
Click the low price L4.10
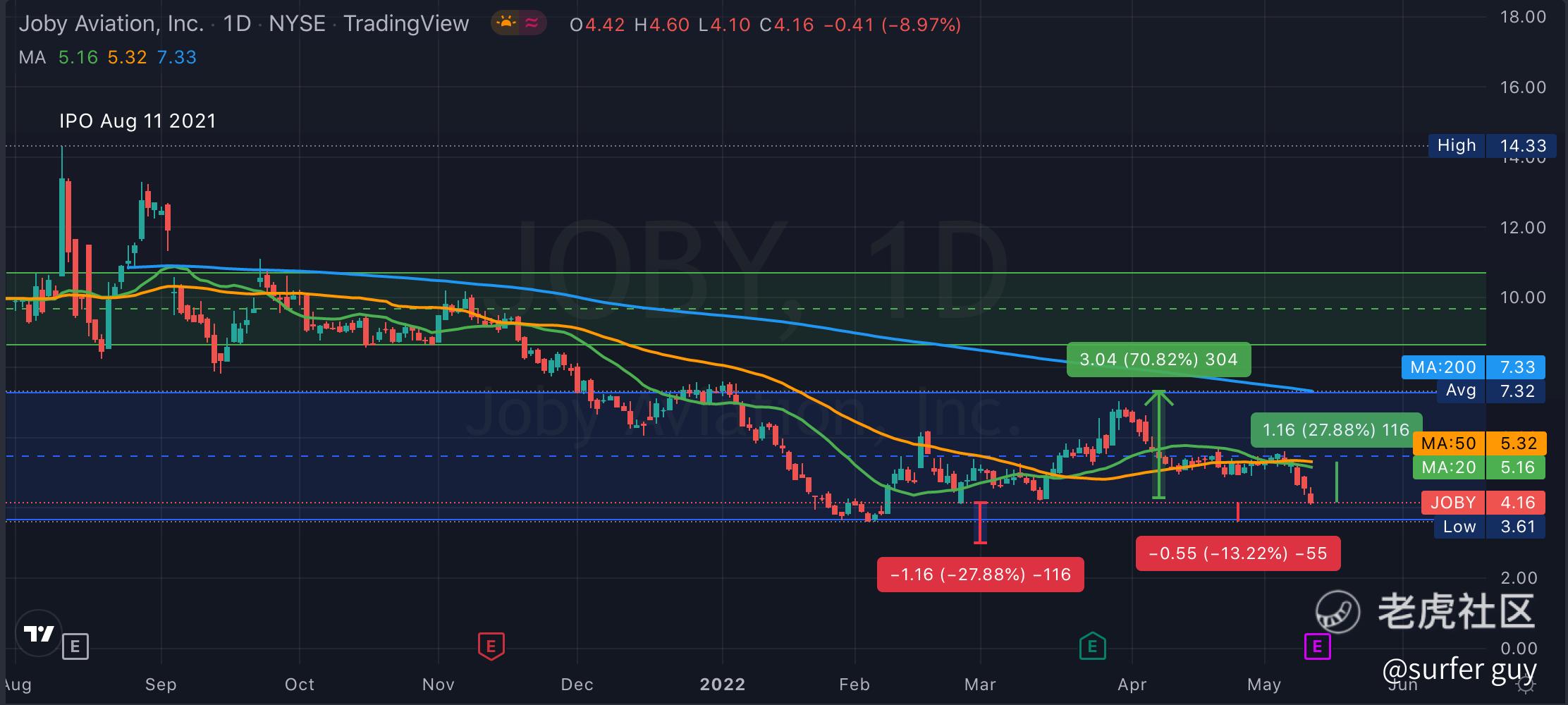(x=725, y=25)
